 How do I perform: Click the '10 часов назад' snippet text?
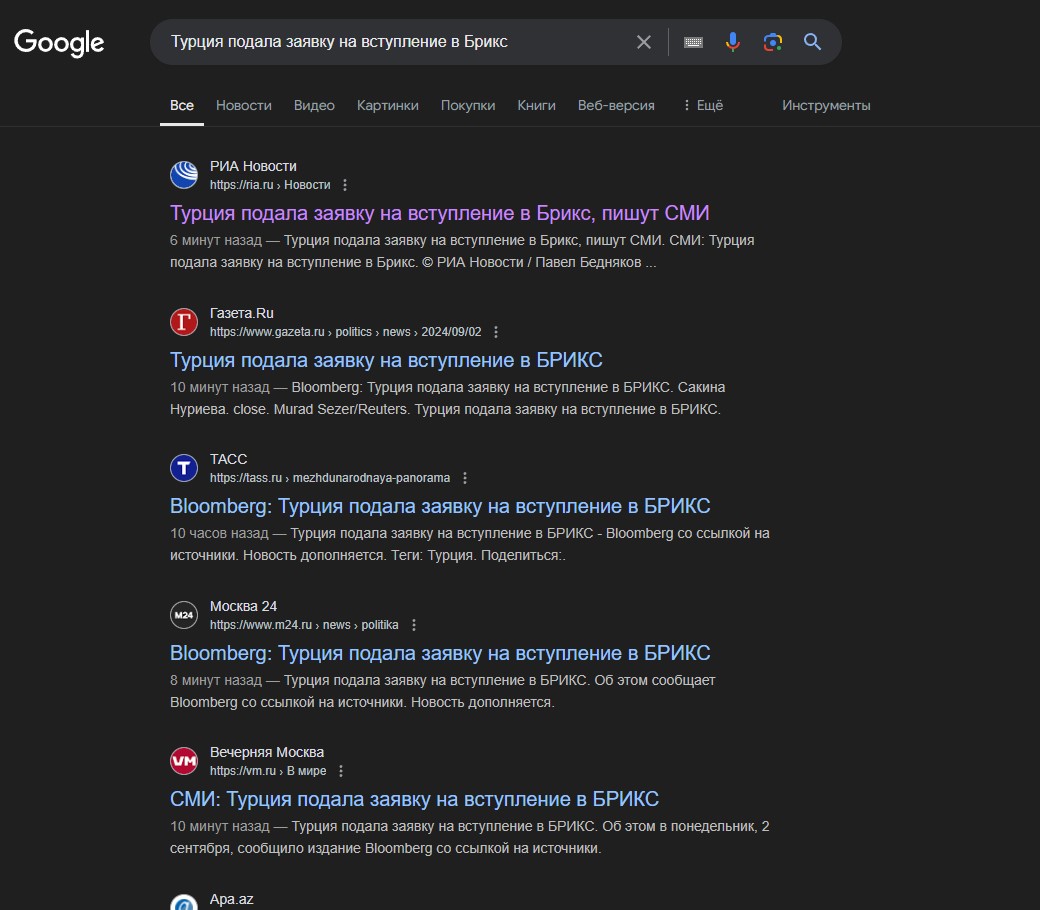click(x=219, y=533)
